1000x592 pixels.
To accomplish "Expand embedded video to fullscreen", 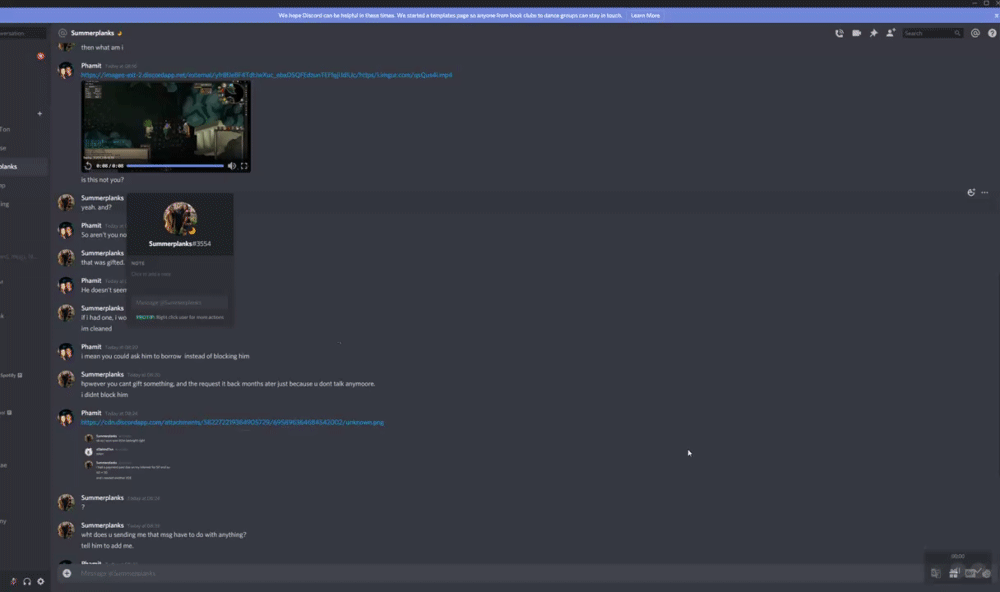I will pos(244,166).
